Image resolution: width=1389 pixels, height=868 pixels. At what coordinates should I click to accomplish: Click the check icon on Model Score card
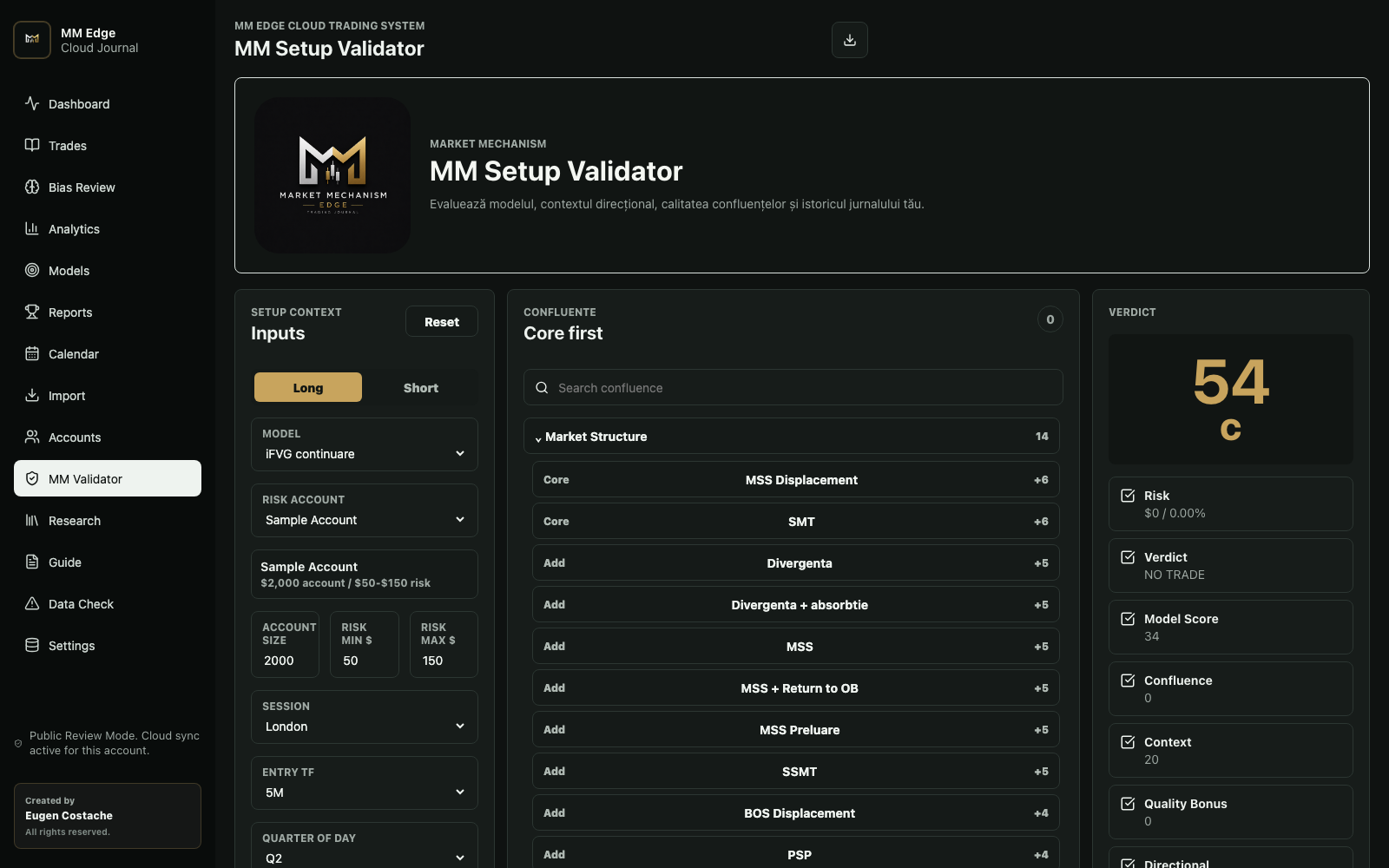1128,619
